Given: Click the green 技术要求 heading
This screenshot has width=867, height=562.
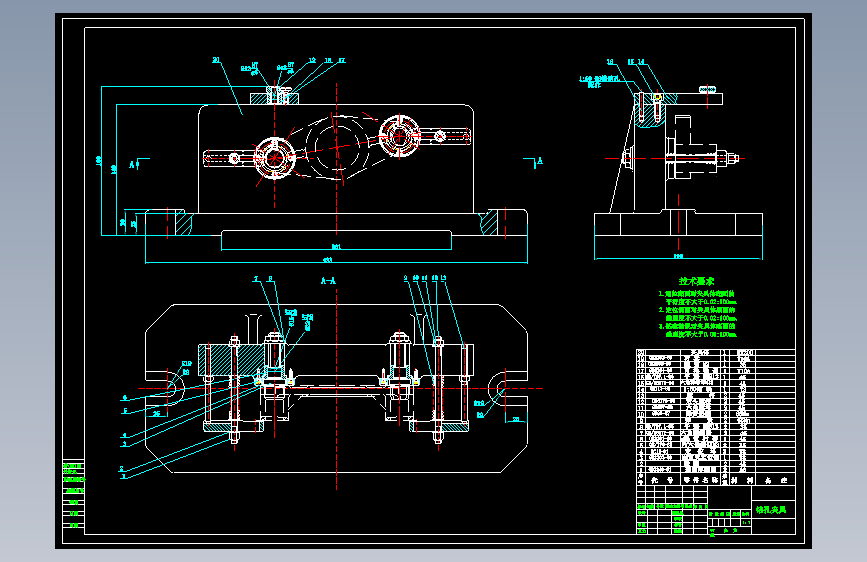Looking at the screenshot, I should click(696, 281).
